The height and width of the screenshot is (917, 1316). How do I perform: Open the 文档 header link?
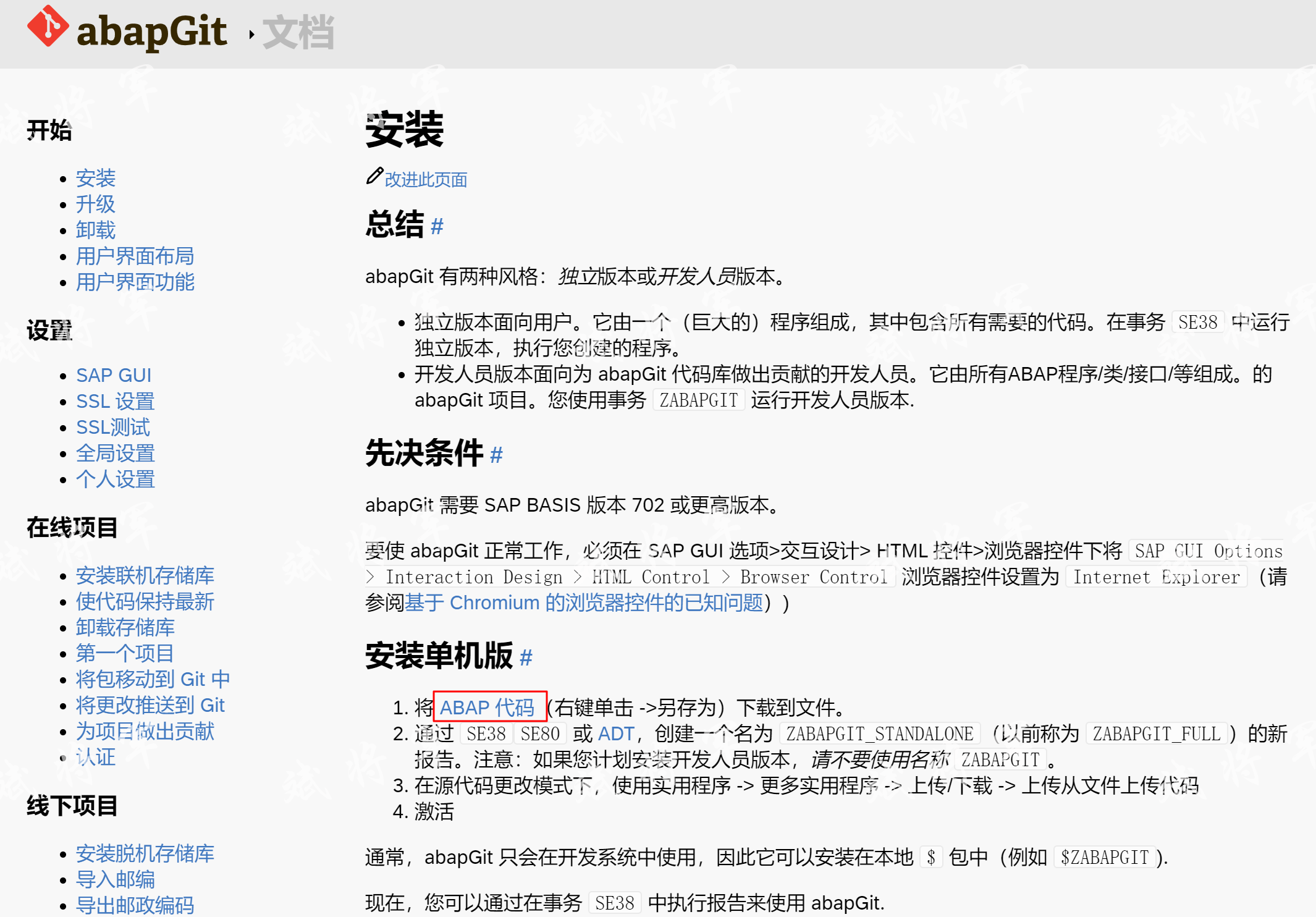[298, 33]
